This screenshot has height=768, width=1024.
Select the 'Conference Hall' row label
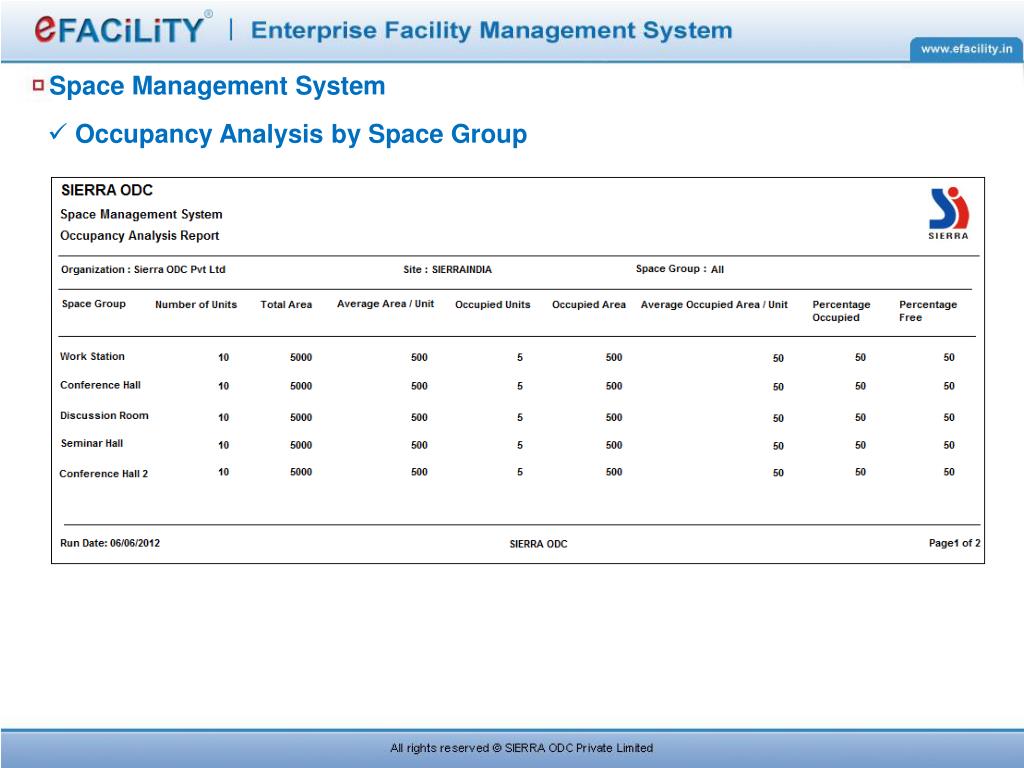click(100, 385)
